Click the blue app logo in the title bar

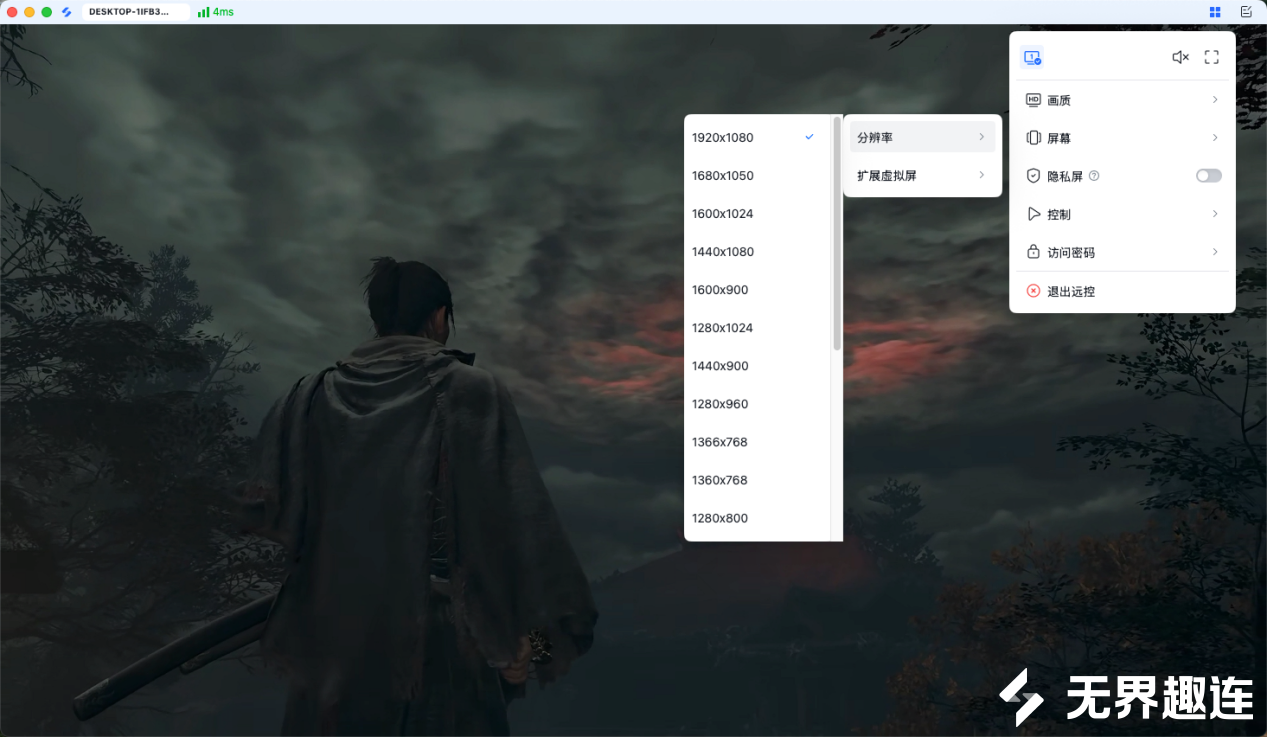(x=66, y=12)
